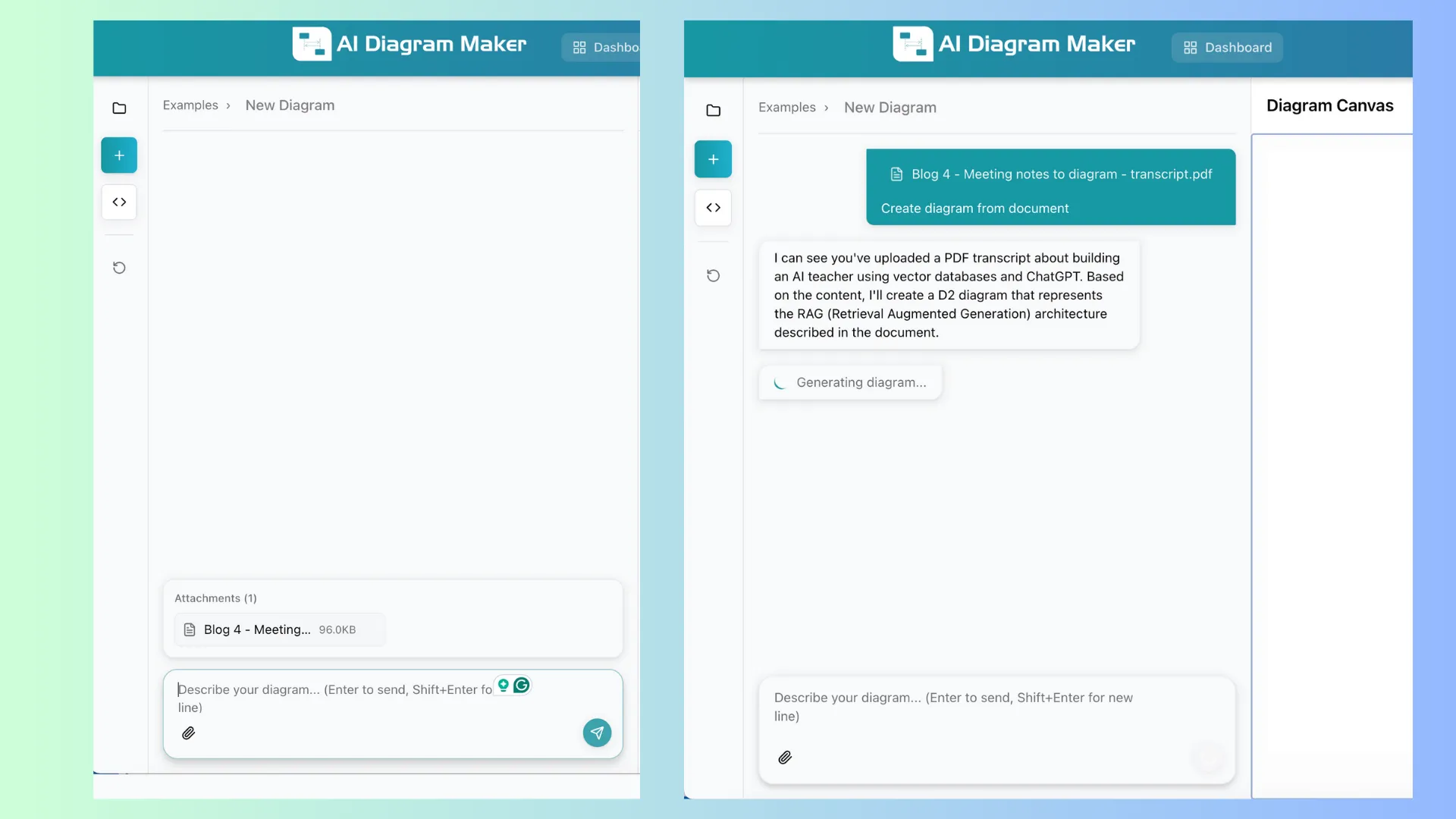Collapse the Attachments (1) section
The width and height of the screenshot is (1456, 819).
pyautogui.click(x=215, y=598)
